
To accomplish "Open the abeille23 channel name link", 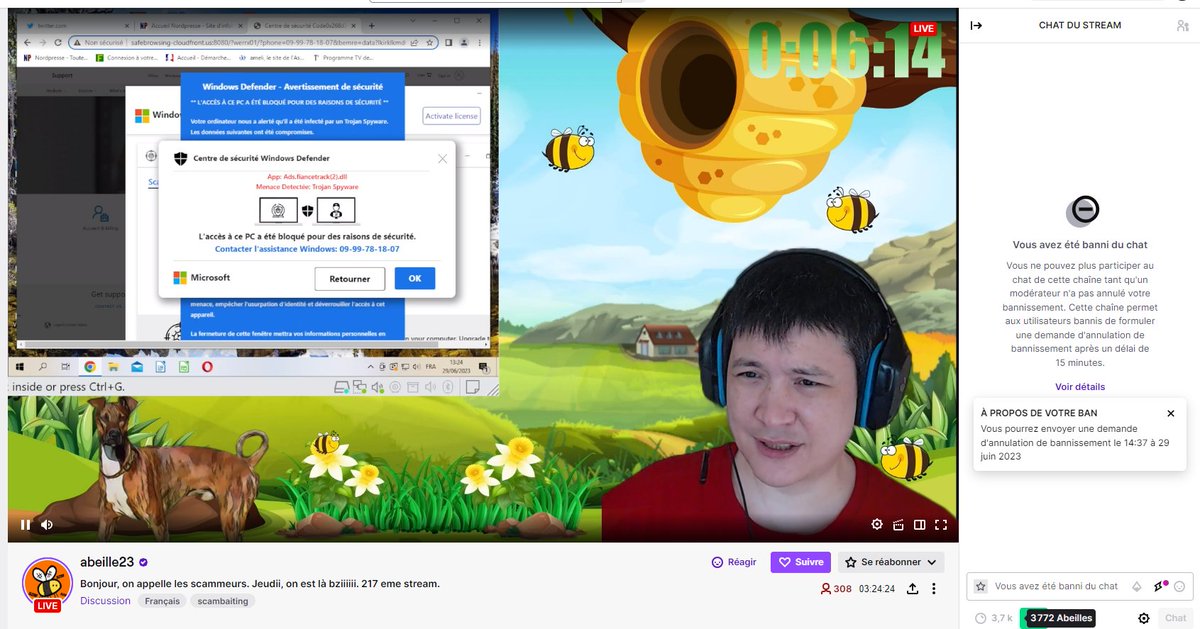I will 107,562.
